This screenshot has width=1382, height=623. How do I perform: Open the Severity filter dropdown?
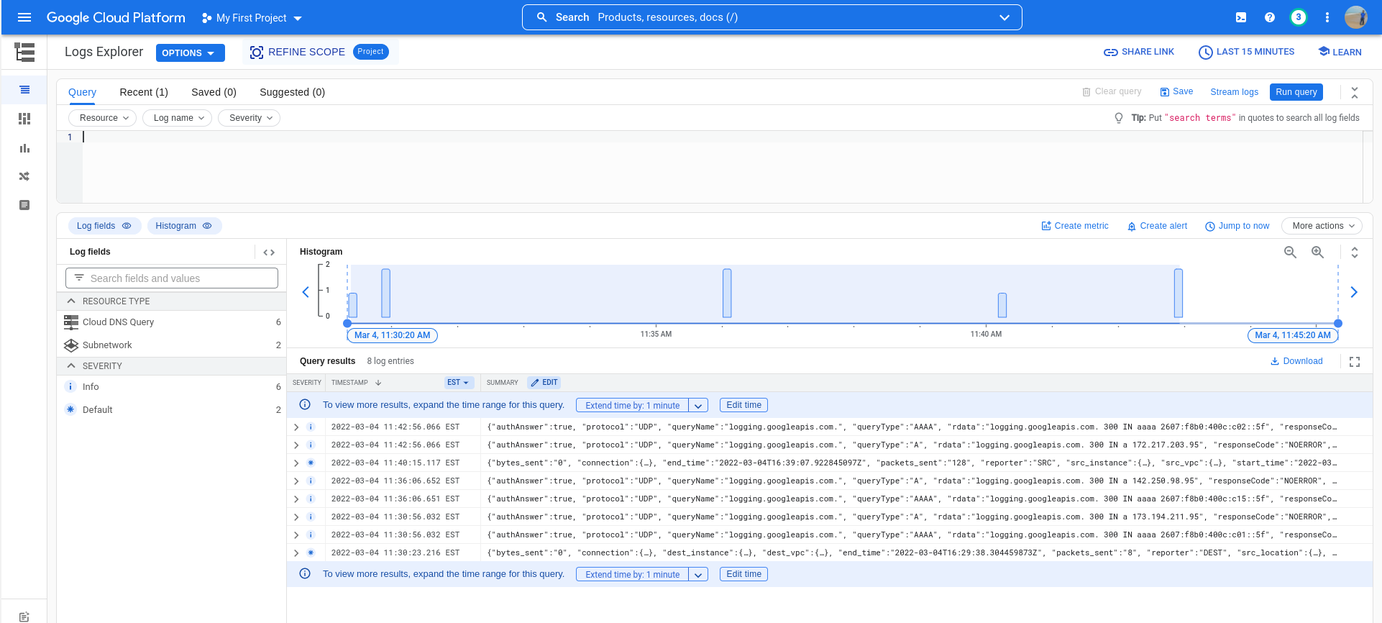[249, 118]
